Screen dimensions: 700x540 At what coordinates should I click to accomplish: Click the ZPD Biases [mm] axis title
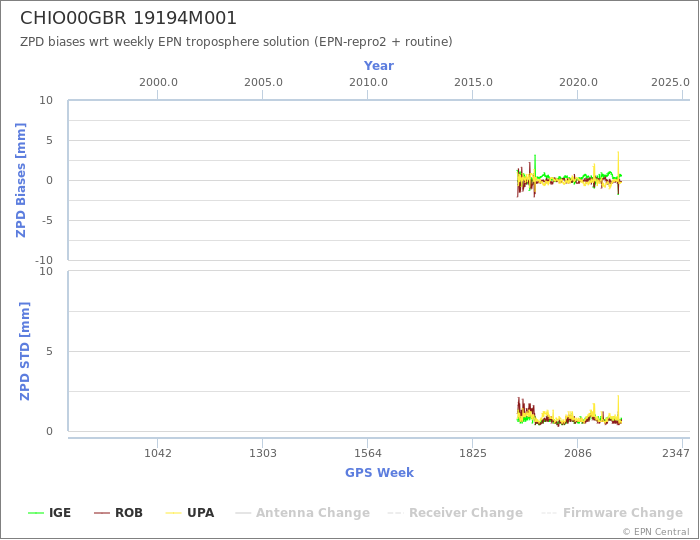(21, 180)
